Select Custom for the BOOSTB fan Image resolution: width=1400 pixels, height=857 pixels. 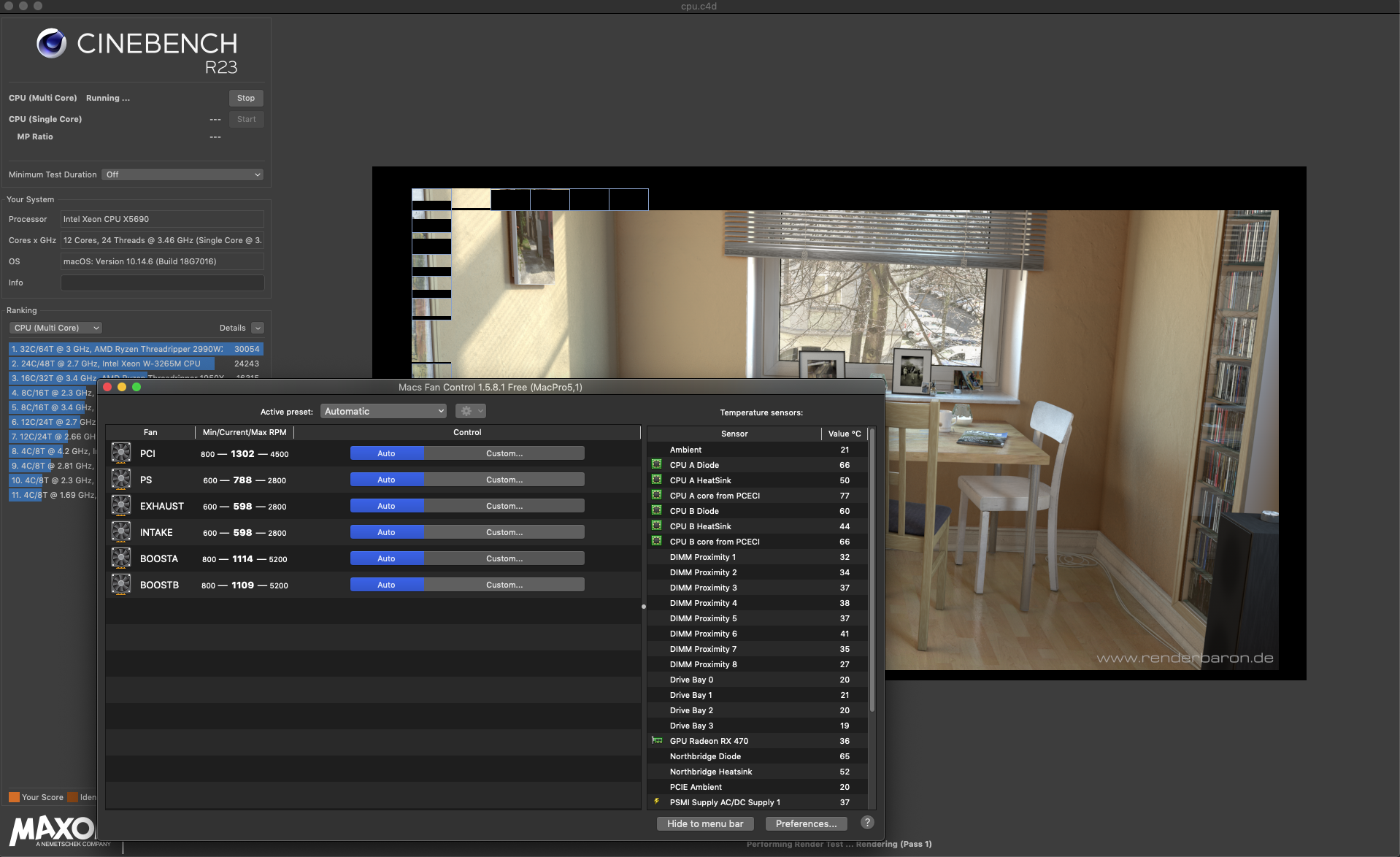[x=504, y=585]
